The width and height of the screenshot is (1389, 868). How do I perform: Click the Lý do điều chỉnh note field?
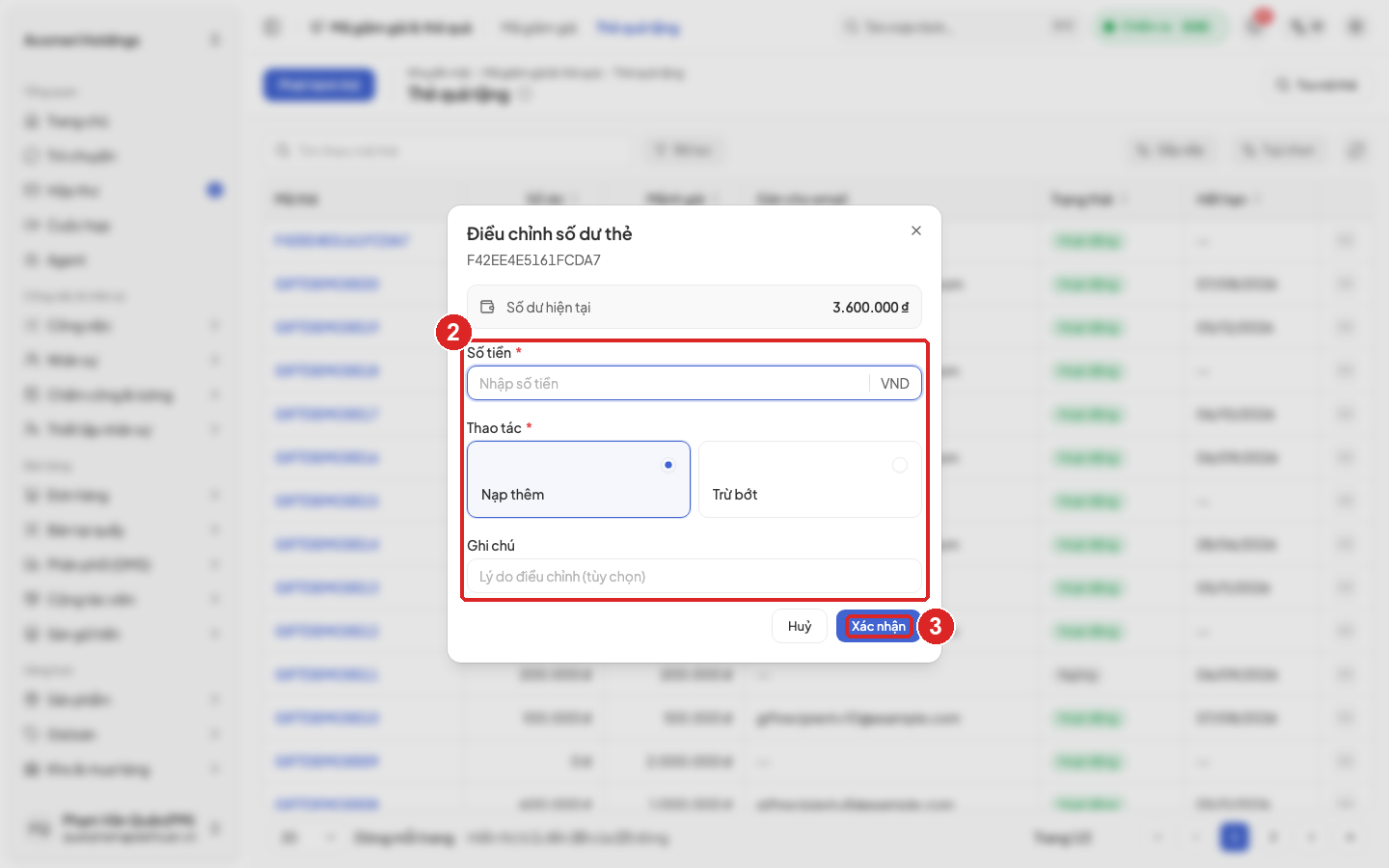[x=694, y=577]
